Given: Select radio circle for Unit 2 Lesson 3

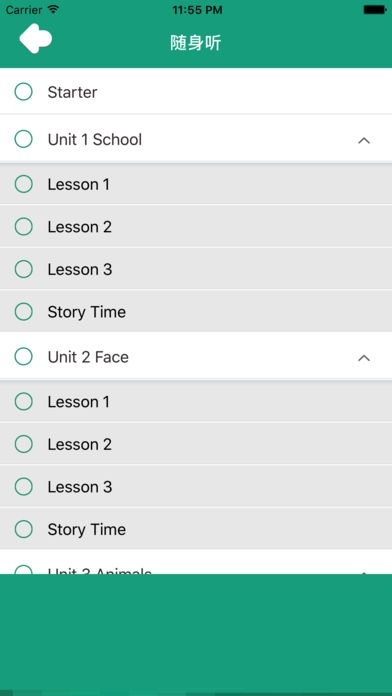Looking at the screenshot, I should (24, 487).
